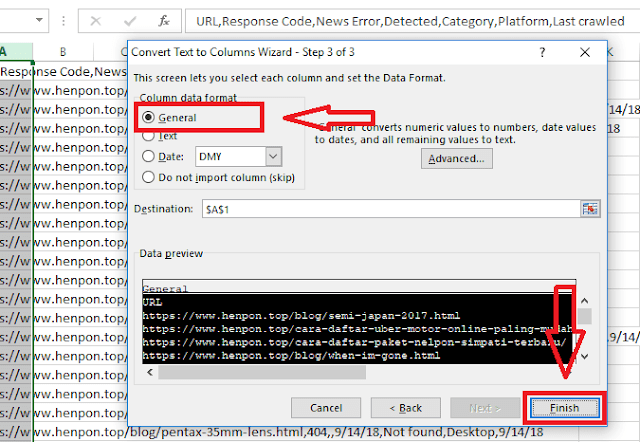Click the semi-japan-2017.html row in preview
Viewport: 640px width, 442px height.
pos(301,315)
